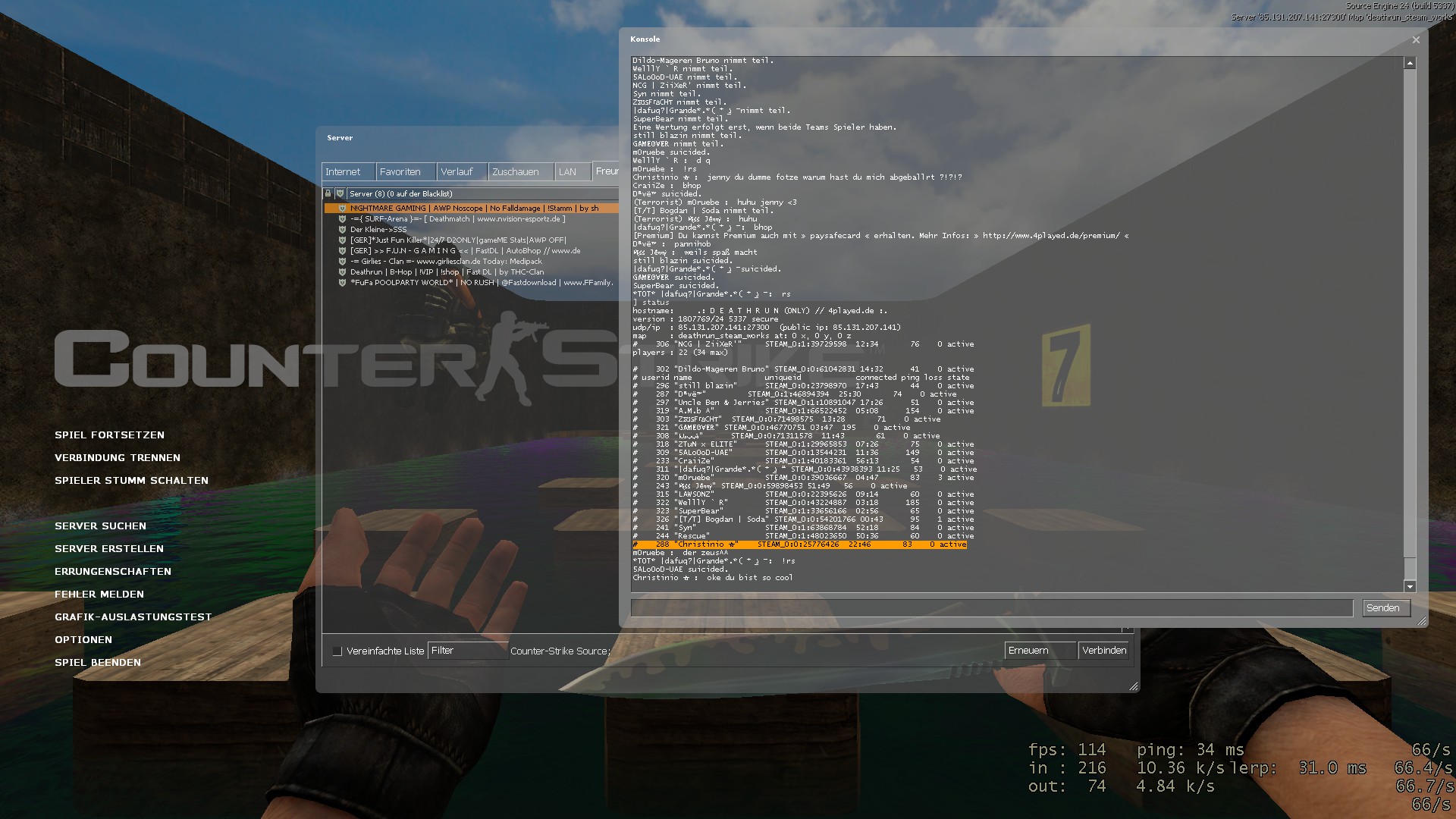The height and width of the screenshot is (819, 1456).
Task: Click the VAC shield column header icon
Action: pos(340,194)
